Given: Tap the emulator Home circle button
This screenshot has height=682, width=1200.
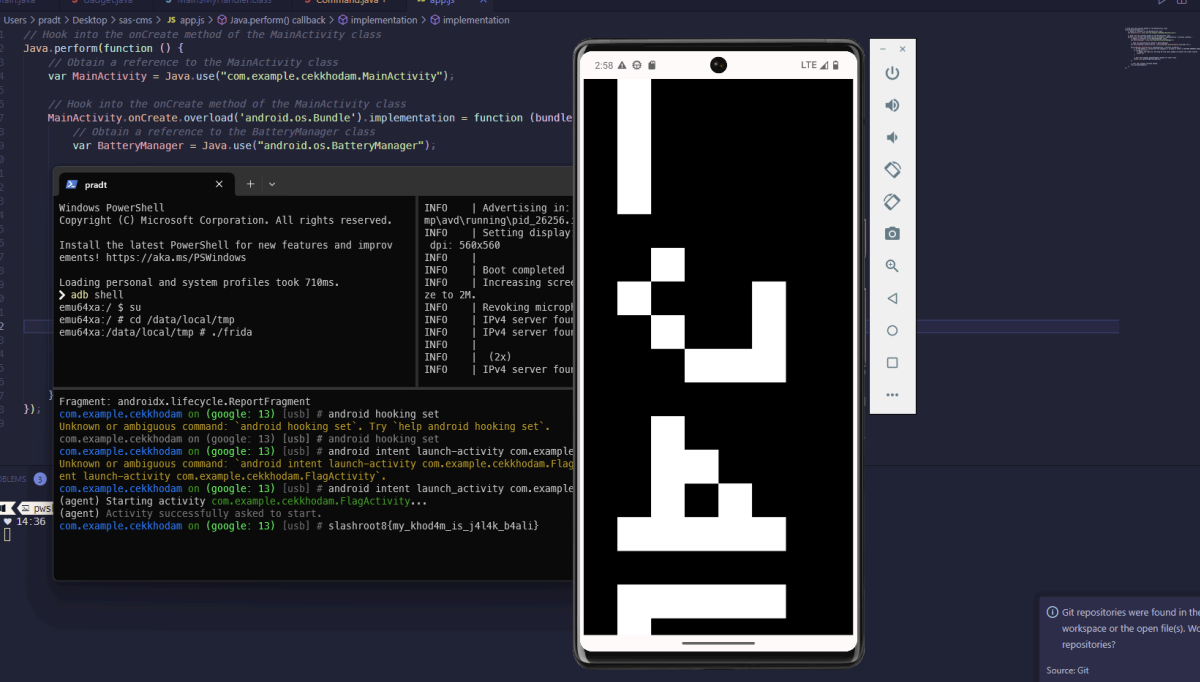Looking at the screenshot, I should tap(892, 330).
